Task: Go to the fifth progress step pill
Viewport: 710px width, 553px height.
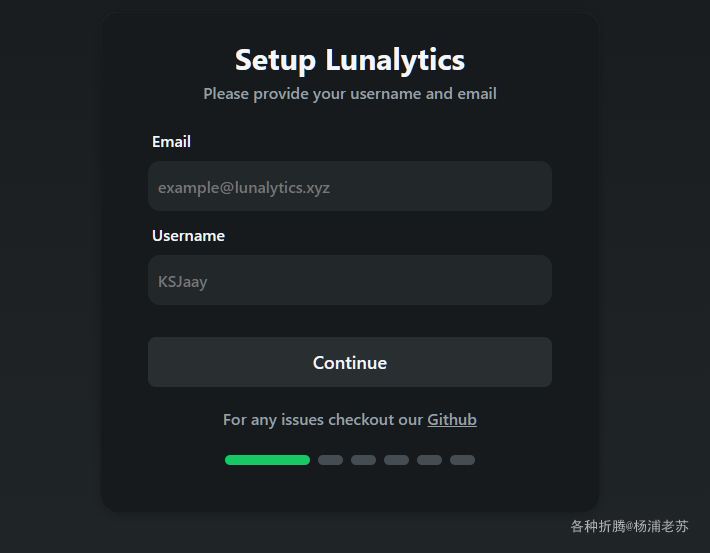Action: [x=430, y=460]
